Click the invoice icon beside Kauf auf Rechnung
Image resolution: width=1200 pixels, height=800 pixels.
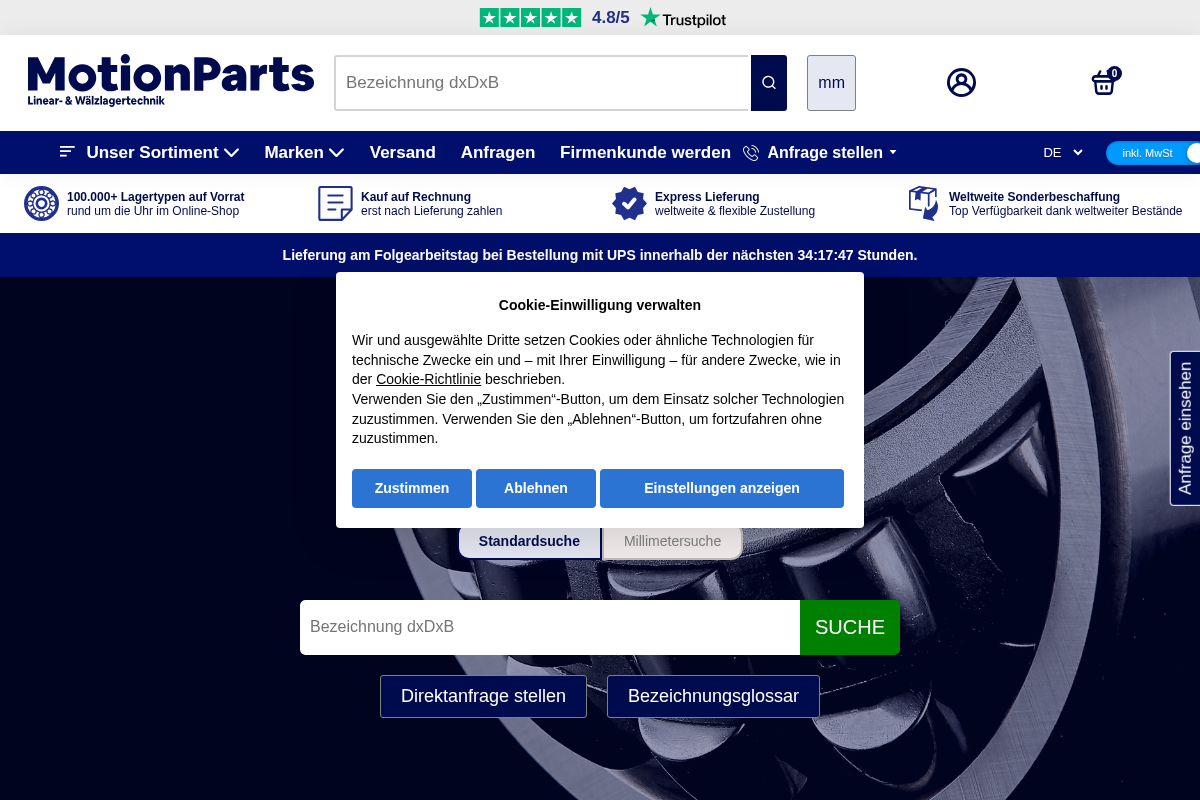[x=335, y=203]
